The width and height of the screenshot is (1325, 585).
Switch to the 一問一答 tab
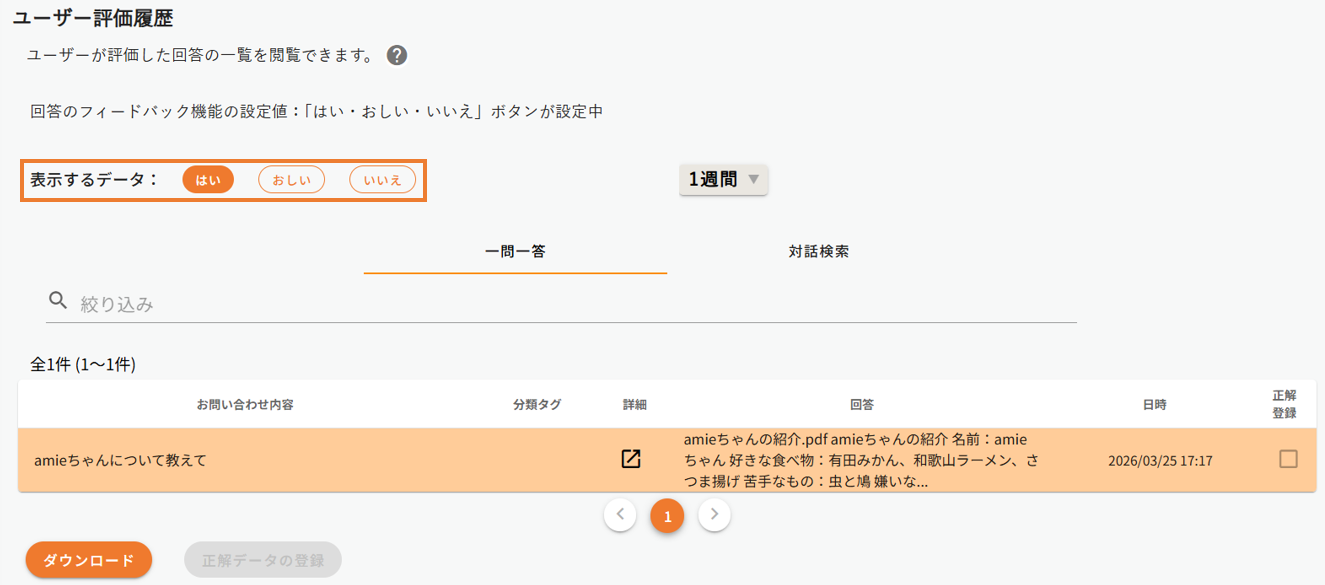click(x=515, y=252)
